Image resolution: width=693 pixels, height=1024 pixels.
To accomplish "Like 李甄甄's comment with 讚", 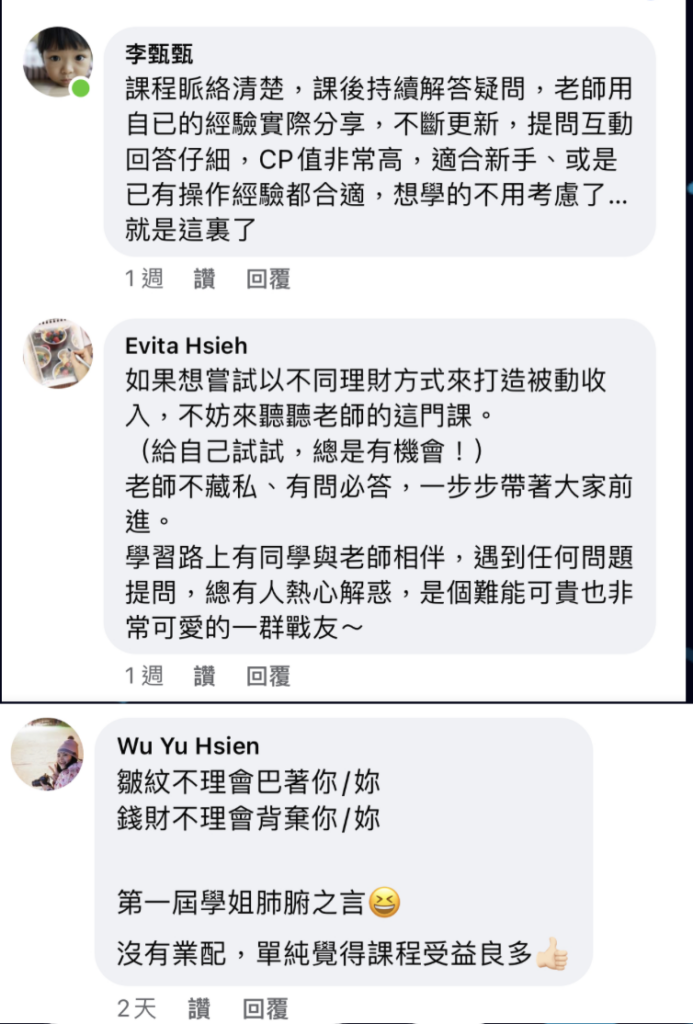I will pyautogui.click(x=204, y=279).
